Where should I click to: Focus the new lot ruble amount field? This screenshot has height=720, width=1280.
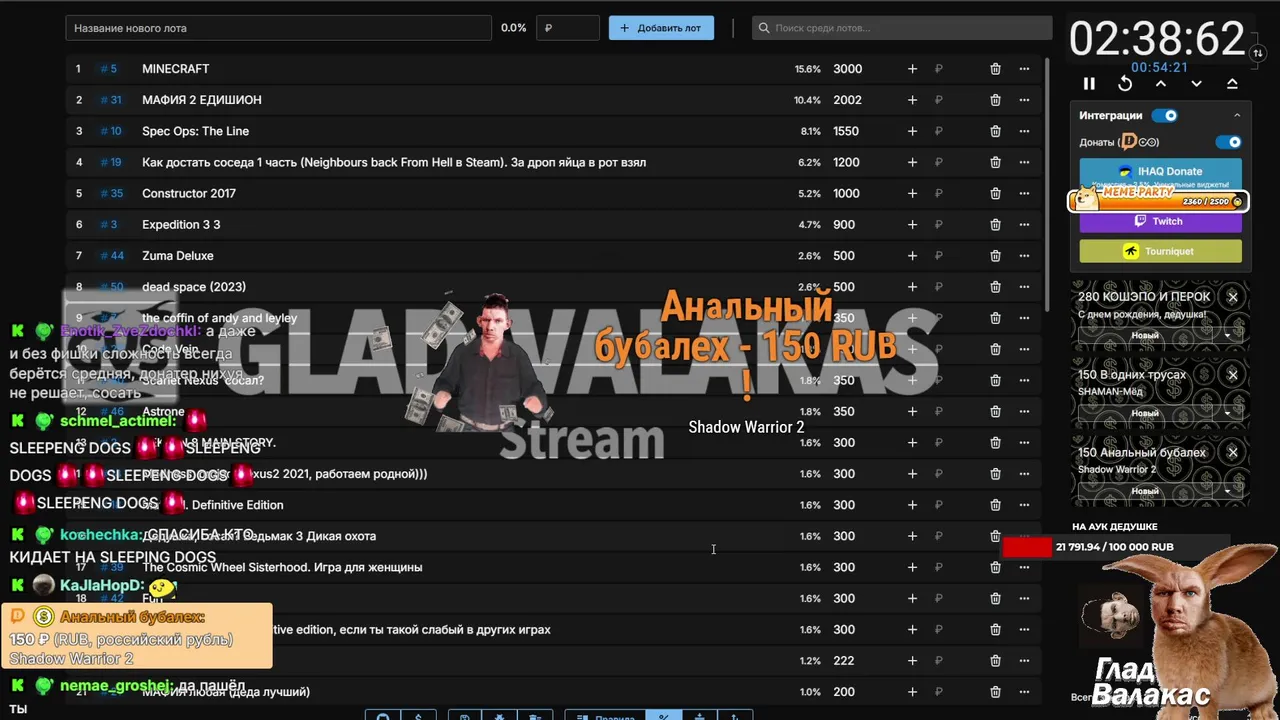[568, 28]
